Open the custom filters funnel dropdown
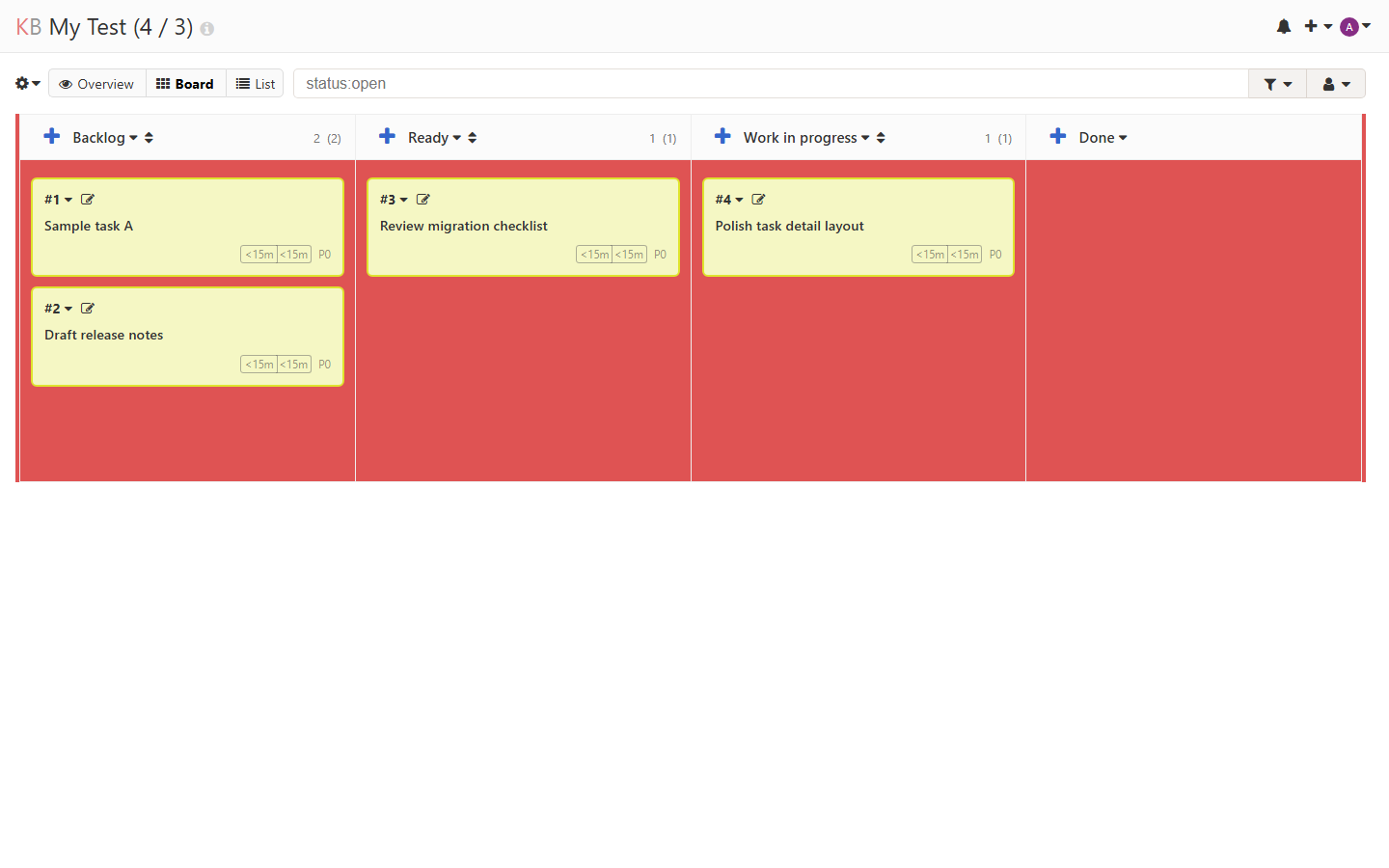 pyautogui.click(x=1277, y=84)
